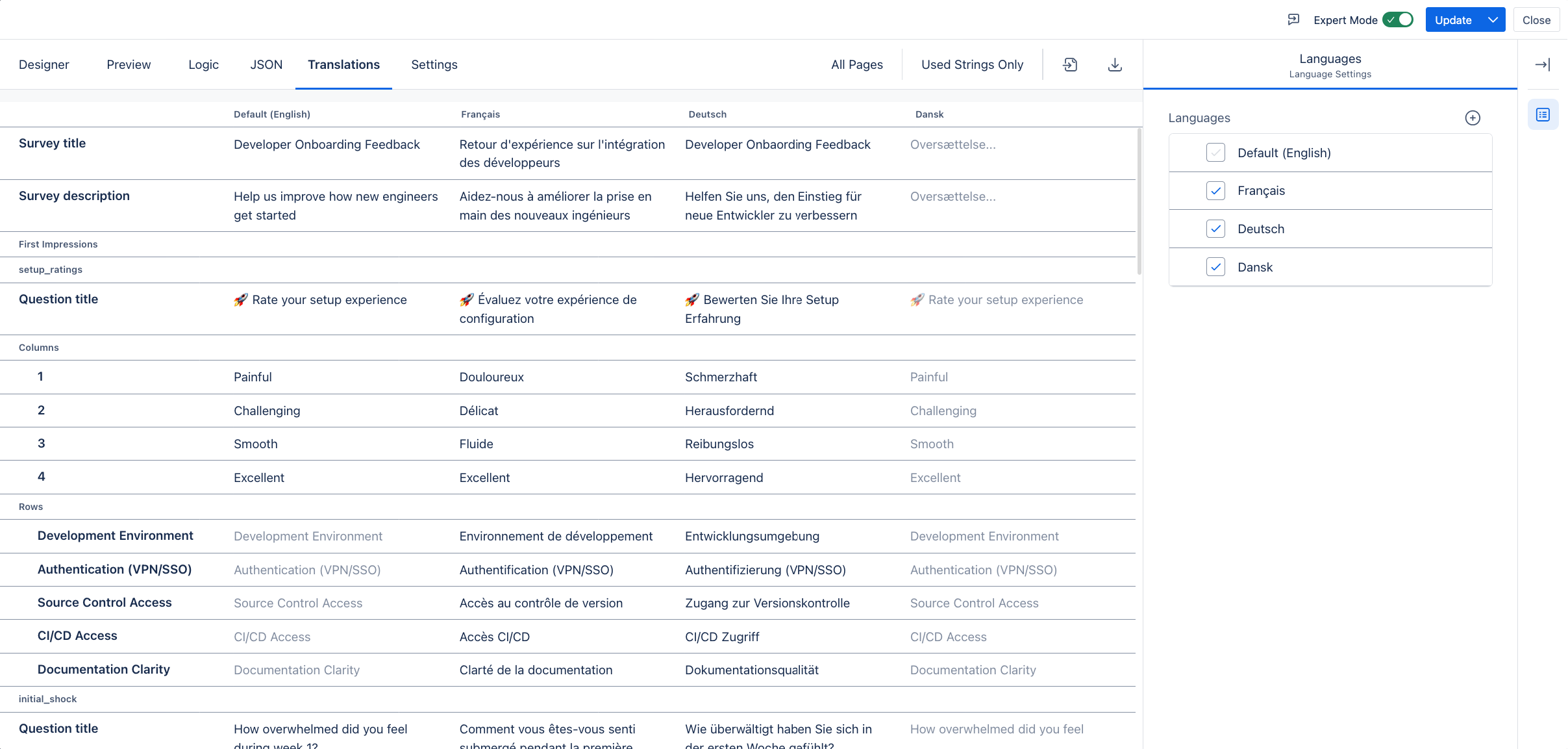Uncheck the Deutsch language checkbox
Image resolution: width=1568 pixels, height=749 pixels.
coord(1215,229)
